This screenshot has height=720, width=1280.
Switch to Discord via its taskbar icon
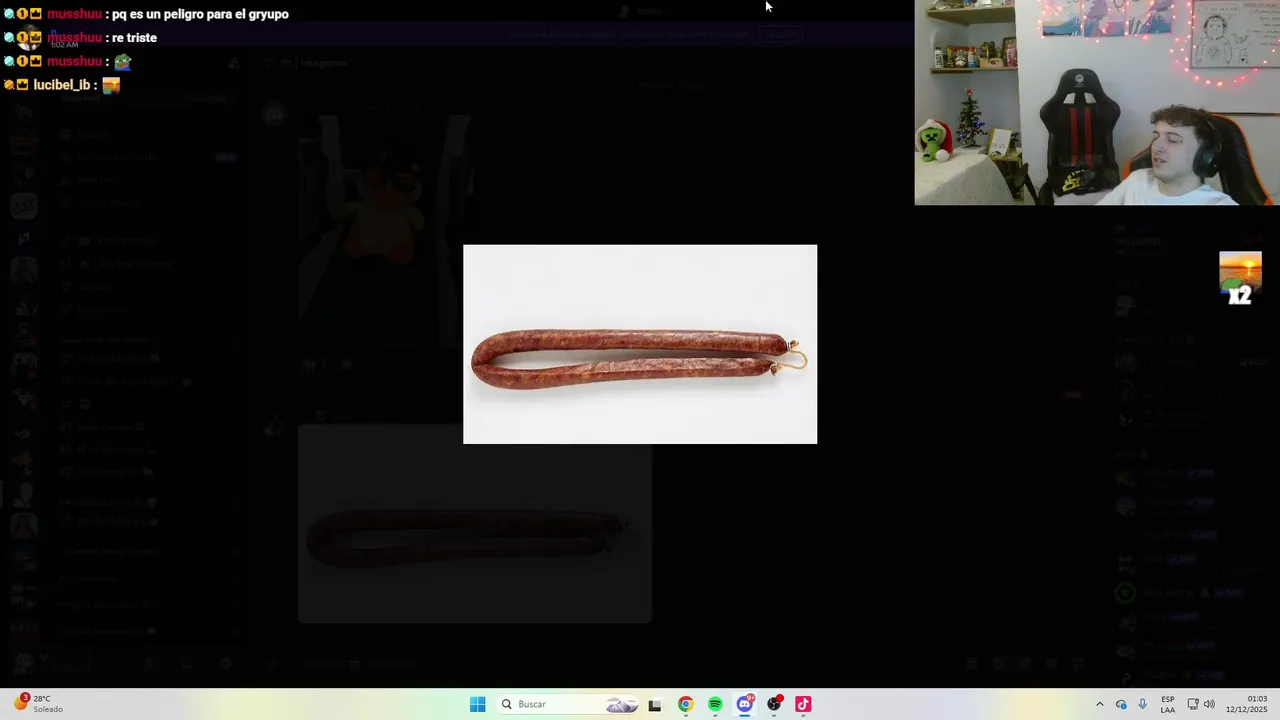click(x=745, y=704)
